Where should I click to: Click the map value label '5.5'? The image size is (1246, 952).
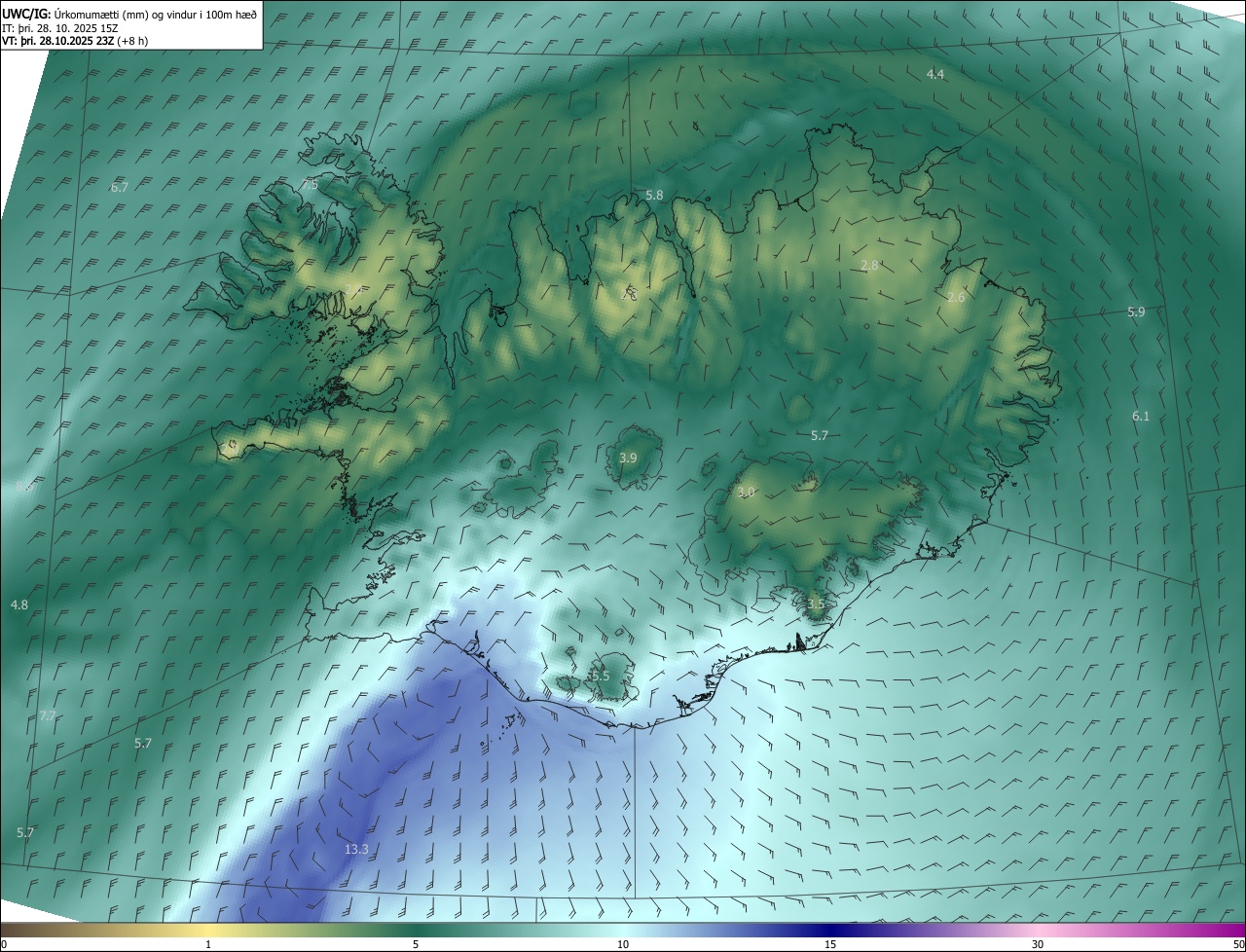(600, 676)
